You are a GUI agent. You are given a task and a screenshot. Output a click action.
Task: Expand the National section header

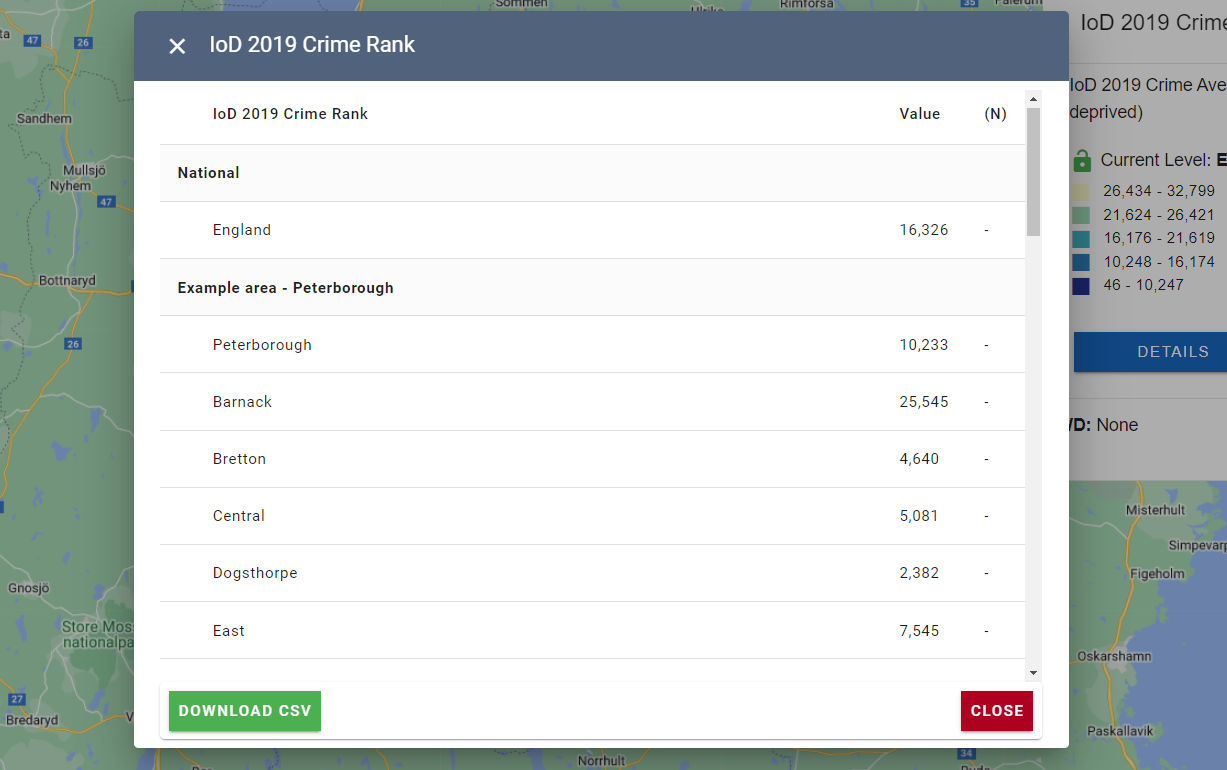pos(208,172)
